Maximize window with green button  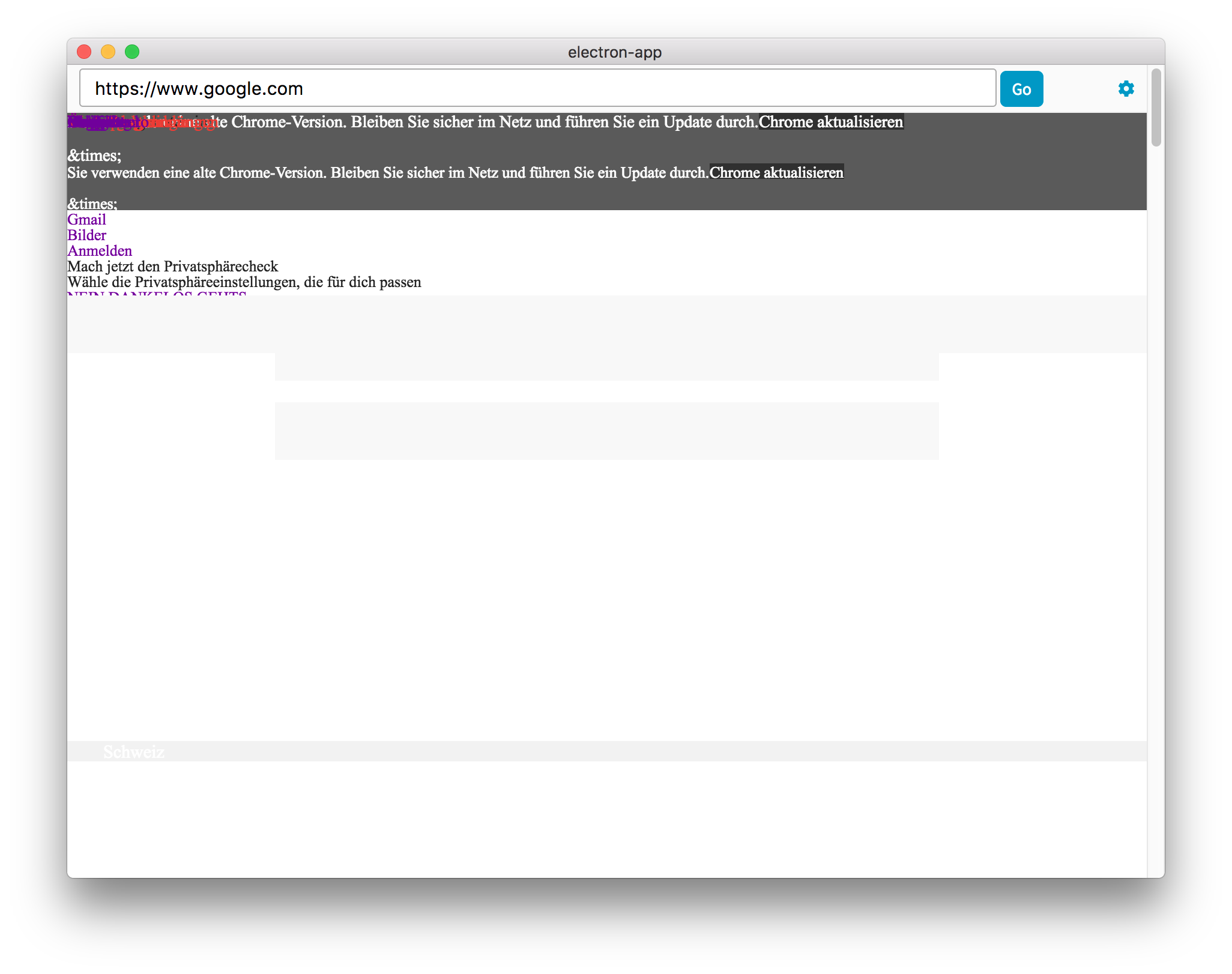(x=132, y=52)
